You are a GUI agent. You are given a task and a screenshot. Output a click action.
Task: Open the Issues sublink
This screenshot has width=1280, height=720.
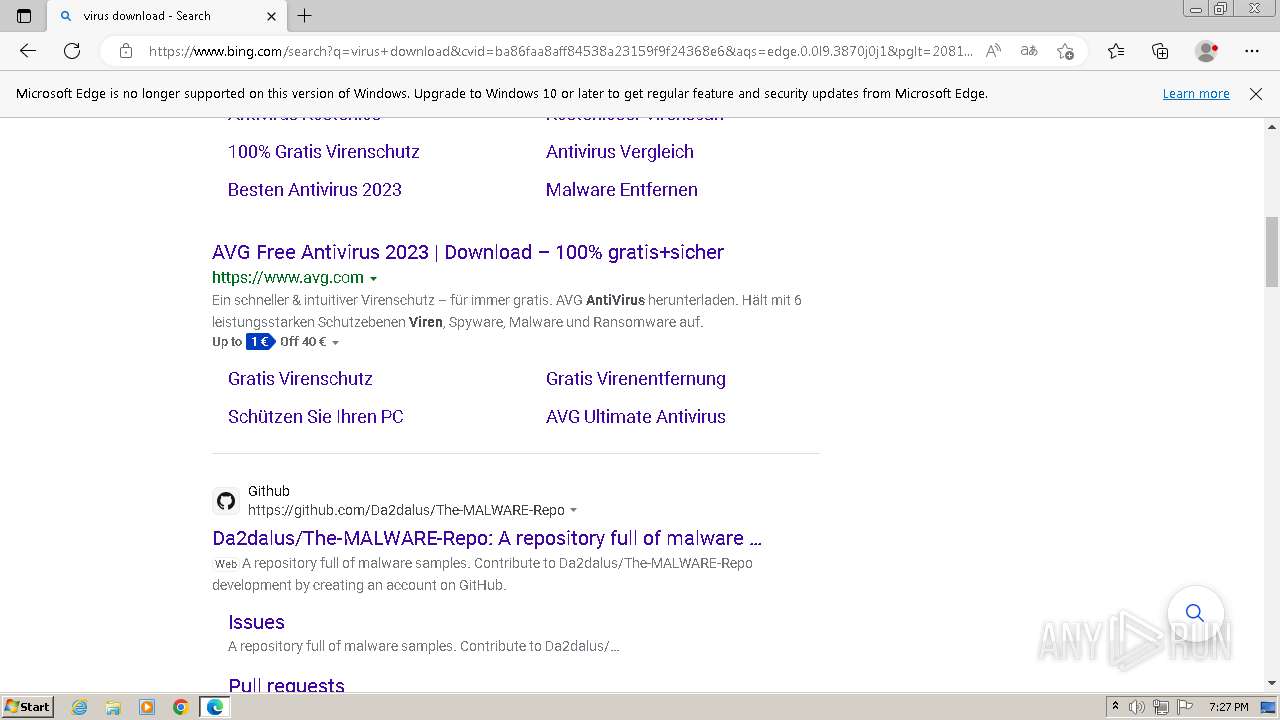tap(256, 622)
